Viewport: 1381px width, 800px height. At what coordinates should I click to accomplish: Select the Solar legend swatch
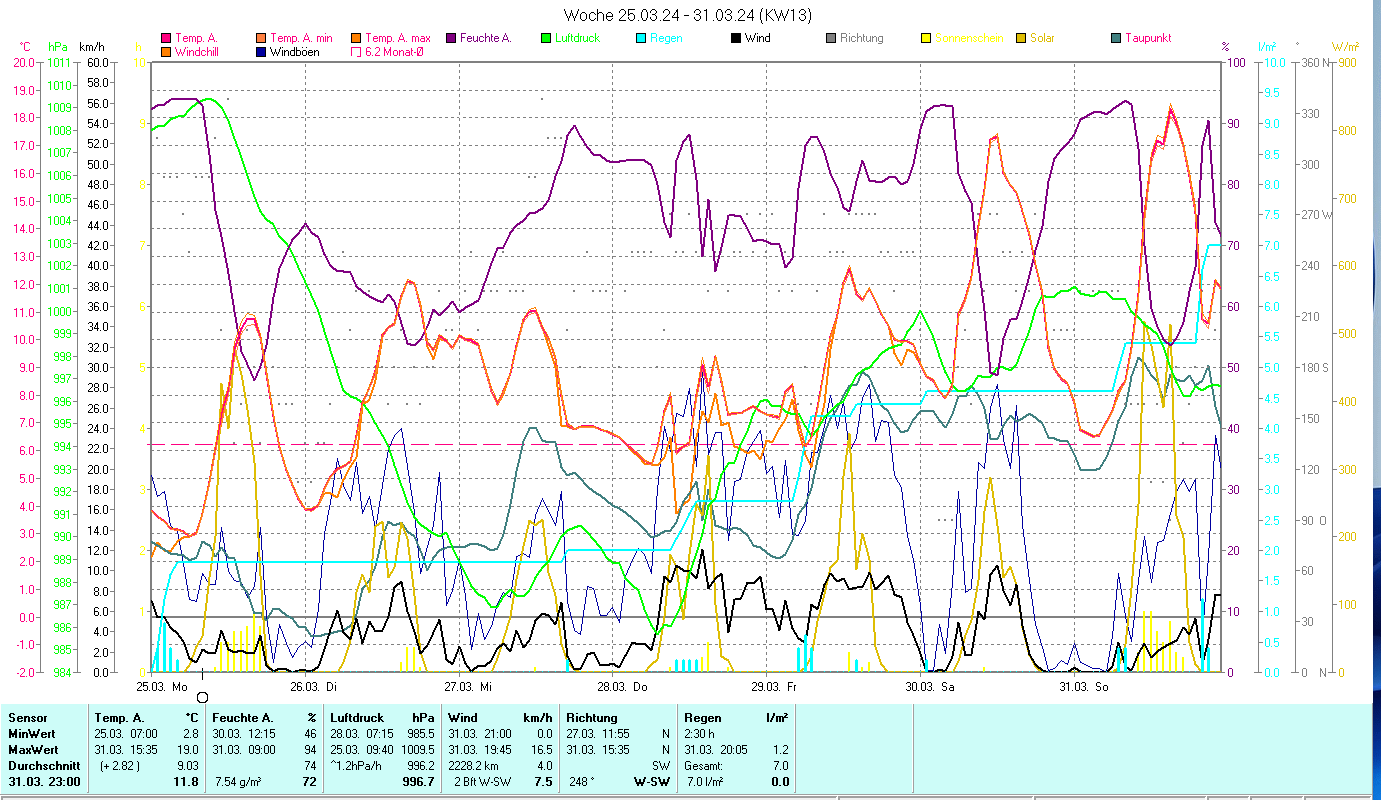tap(1020, 38)
